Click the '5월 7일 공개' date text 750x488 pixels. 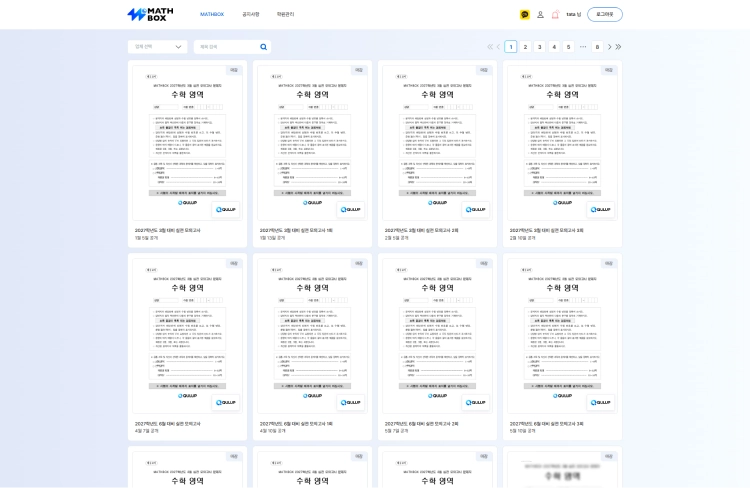397,431
